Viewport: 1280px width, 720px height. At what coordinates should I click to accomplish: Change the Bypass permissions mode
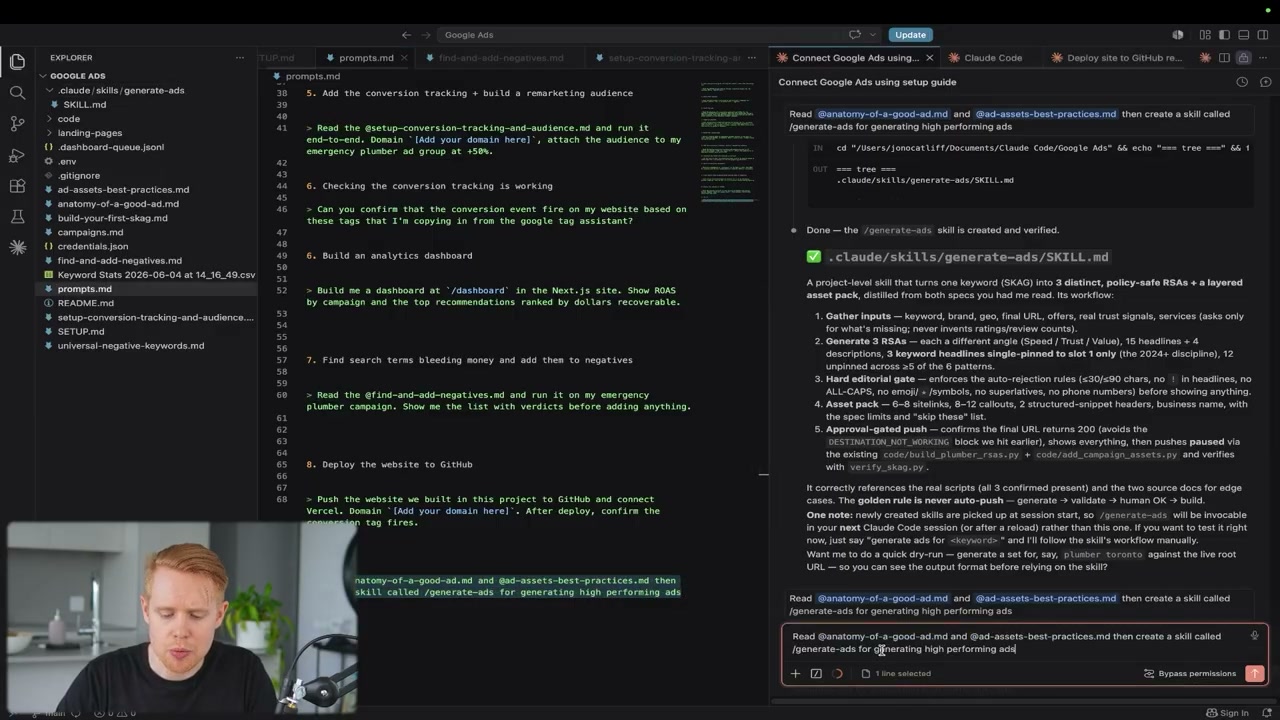(x=1190, y=674)
